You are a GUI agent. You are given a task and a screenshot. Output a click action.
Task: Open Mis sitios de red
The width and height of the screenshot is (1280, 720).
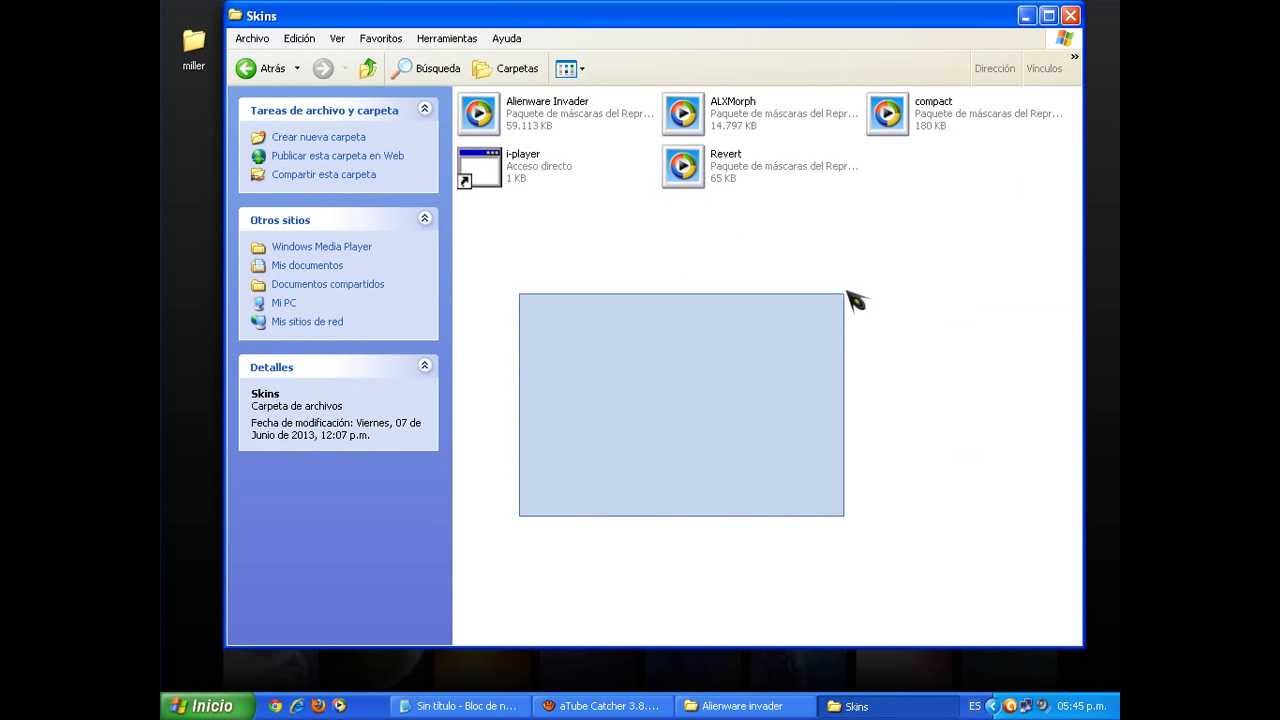pos(307,322)
